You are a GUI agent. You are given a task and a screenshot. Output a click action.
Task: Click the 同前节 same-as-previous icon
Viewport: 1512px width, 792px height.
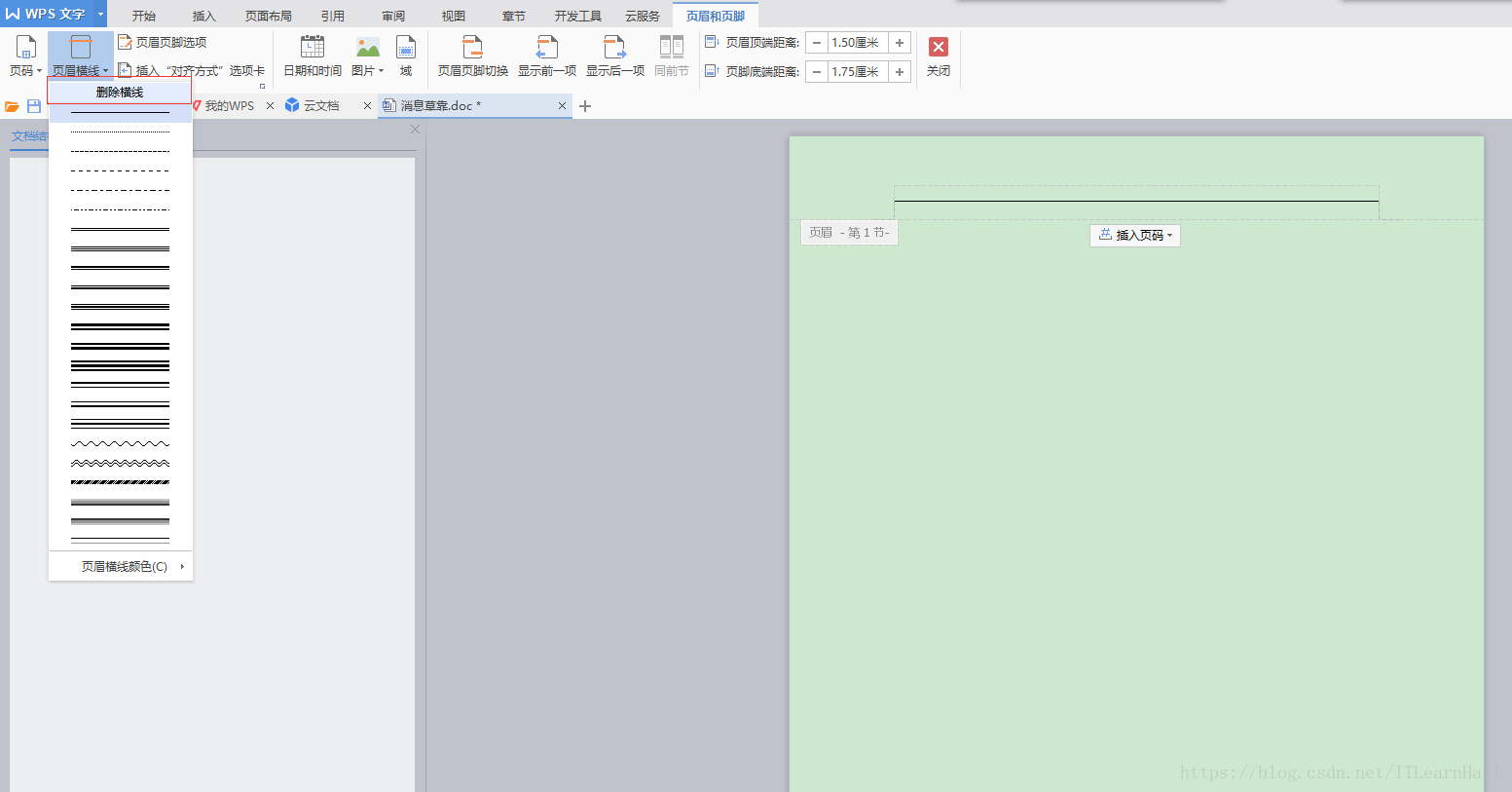point(672,47)
